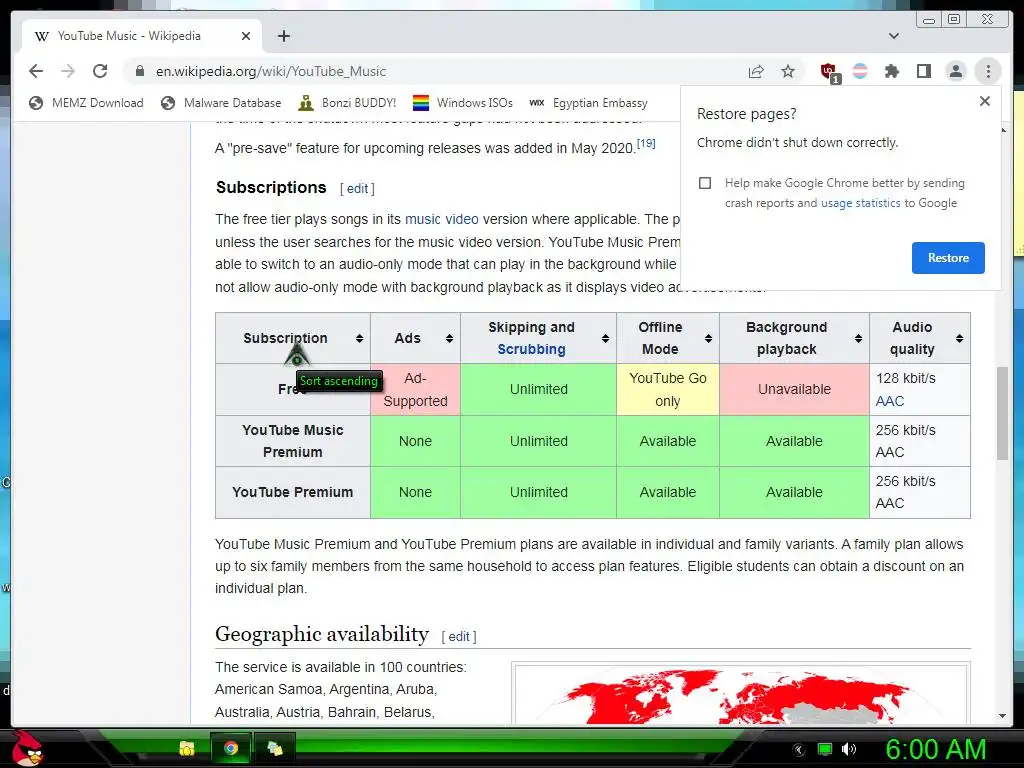Screen dimensions: 1024x768
Task: Click the Chrome taskbar icon
Action: point(231,748)
